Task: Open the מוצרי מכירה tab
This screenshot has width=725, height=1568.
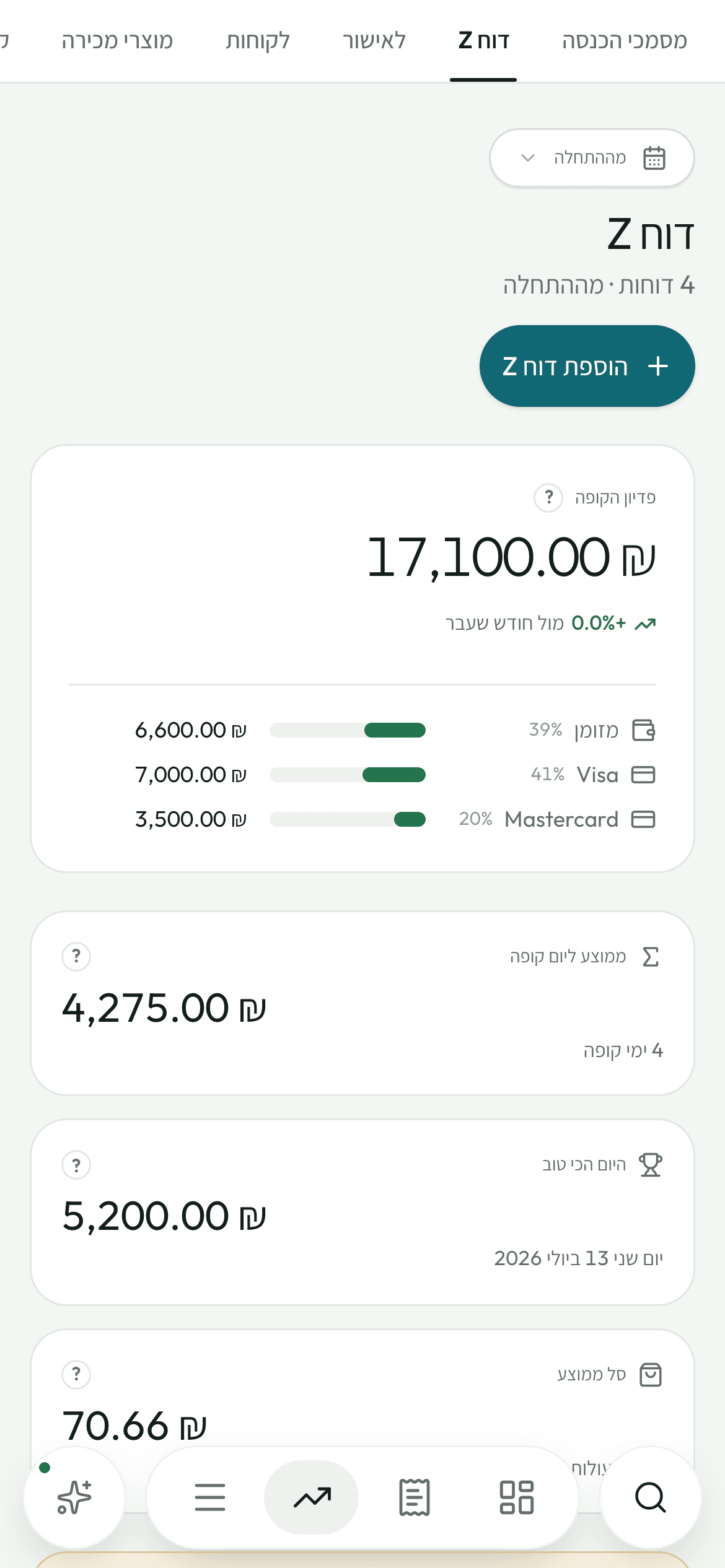Action: pyautogui.click(x=117, y=41)
